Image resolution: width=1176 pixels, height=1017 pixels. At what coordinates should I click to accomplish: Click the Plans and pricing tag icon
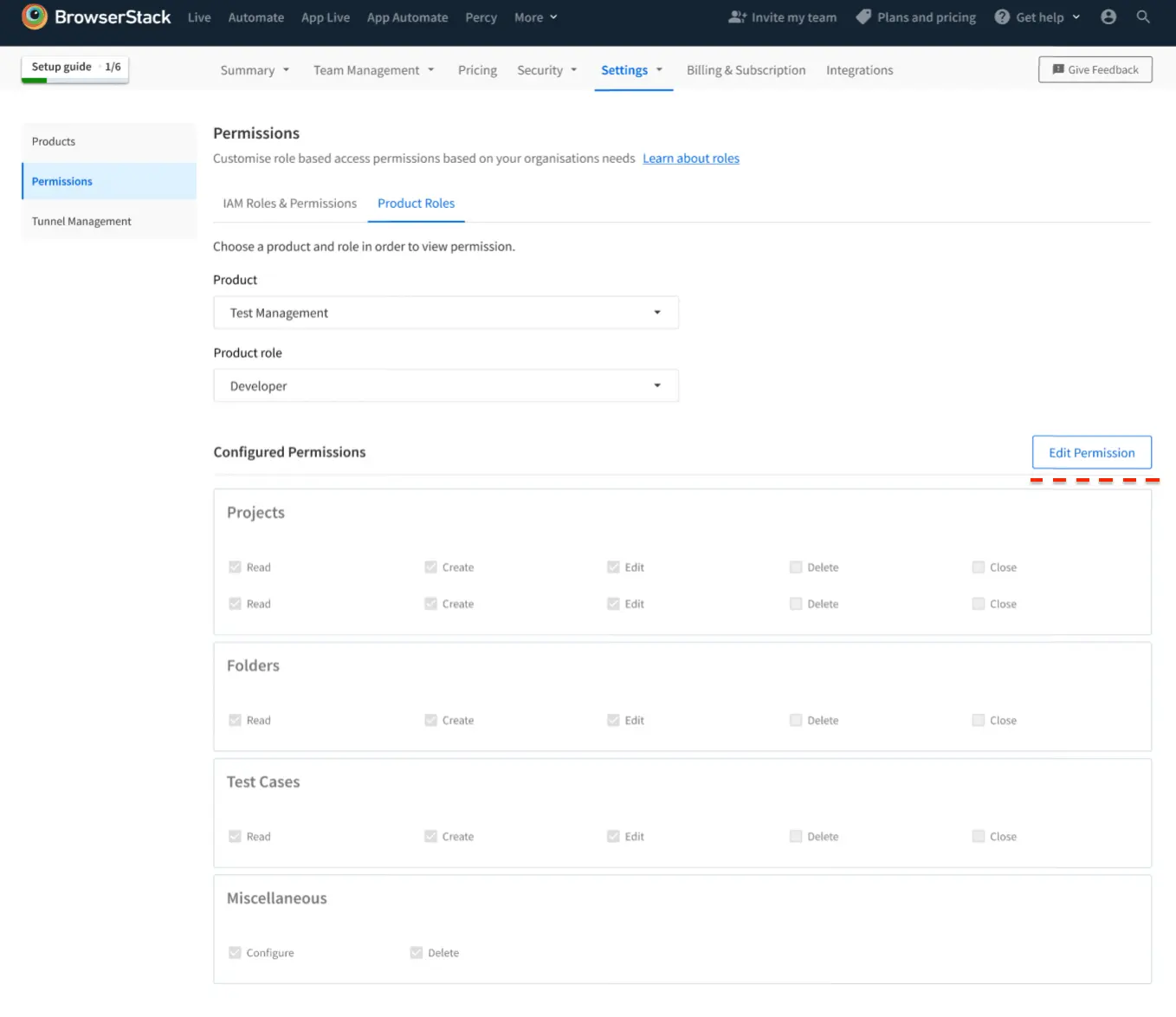[x=863, y=17]
